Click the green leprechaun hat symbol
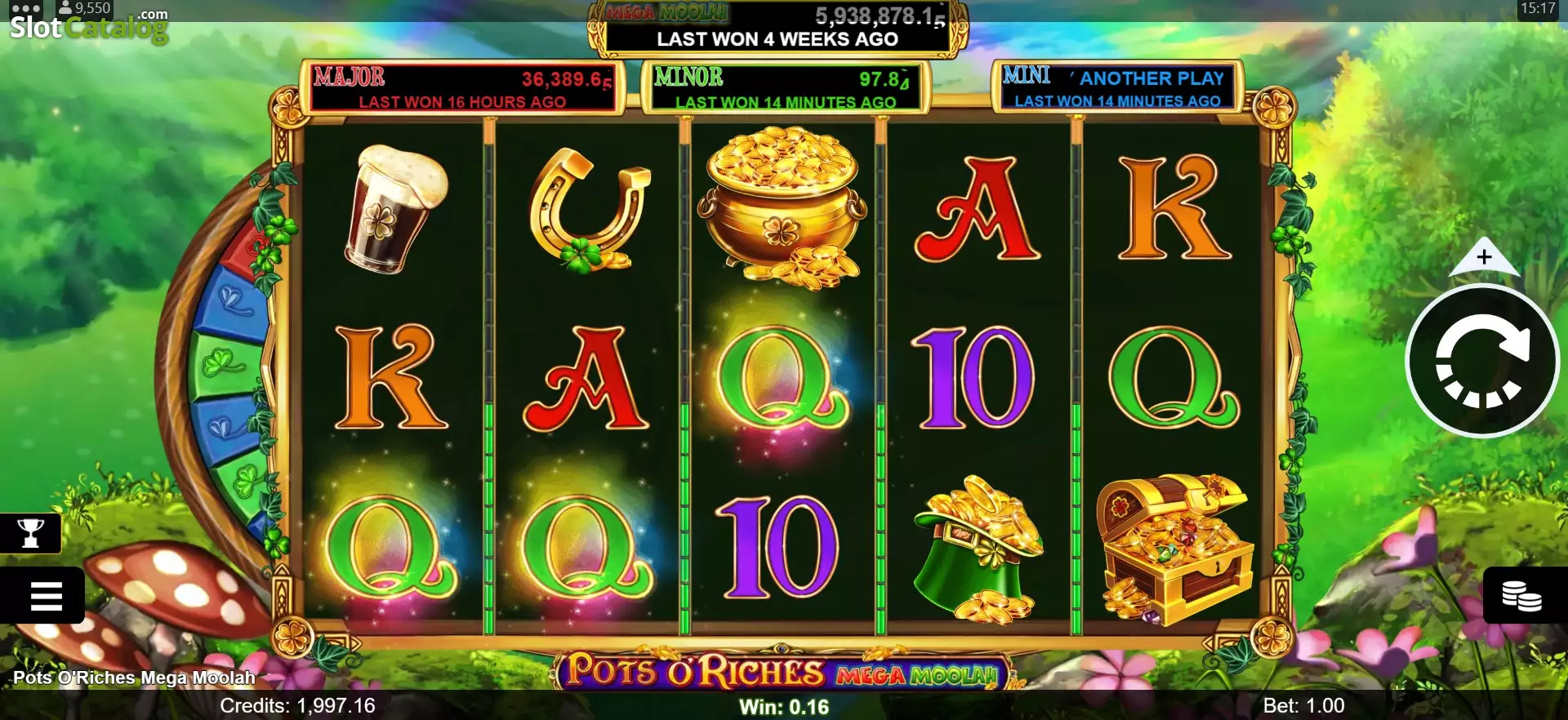1568x720 pixels. click(978, 549)
